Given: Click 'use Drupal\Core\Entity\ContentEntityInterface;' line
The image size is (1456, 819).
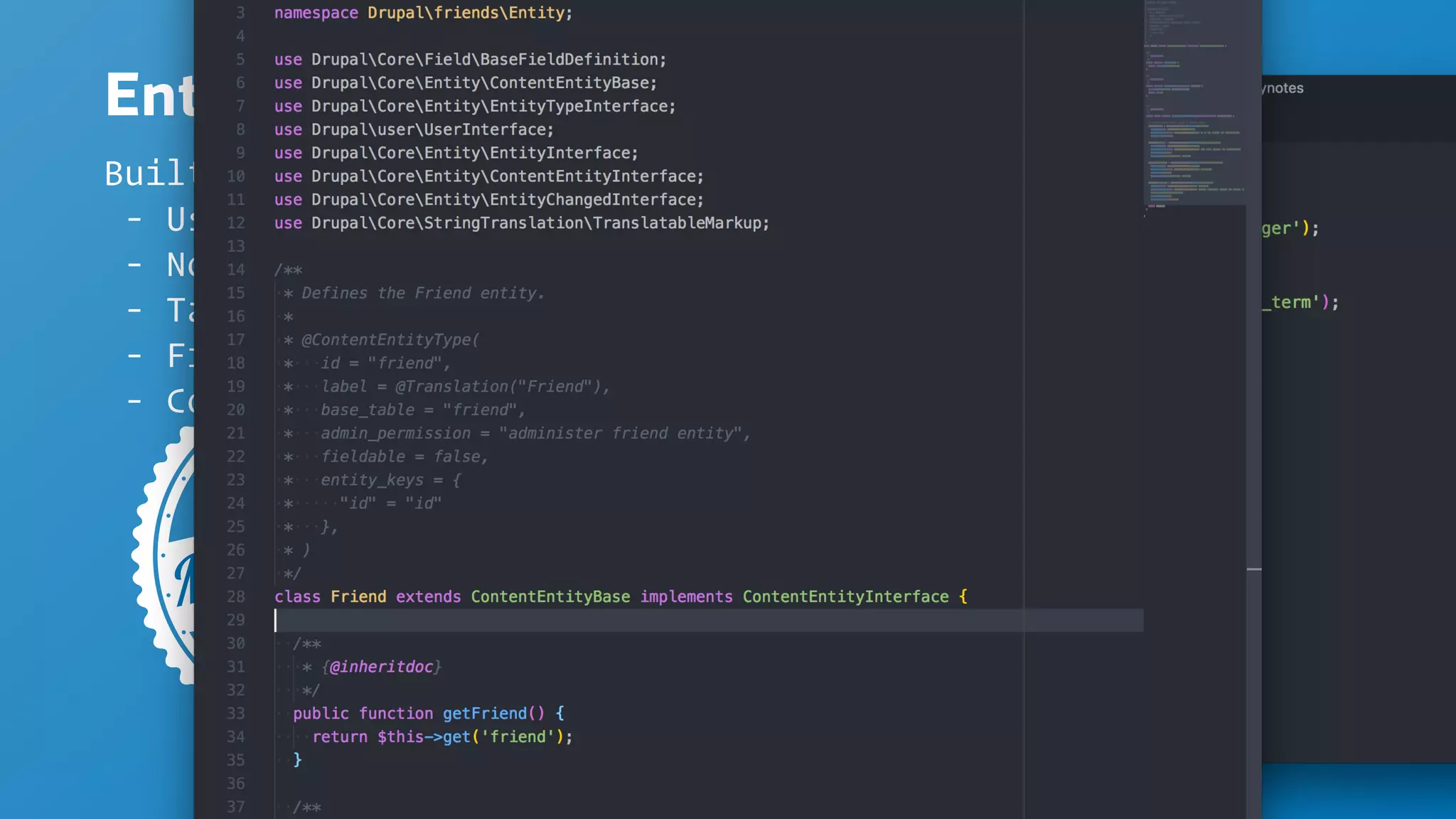Looking at the screenshot, I should click(x=489, y=176).
